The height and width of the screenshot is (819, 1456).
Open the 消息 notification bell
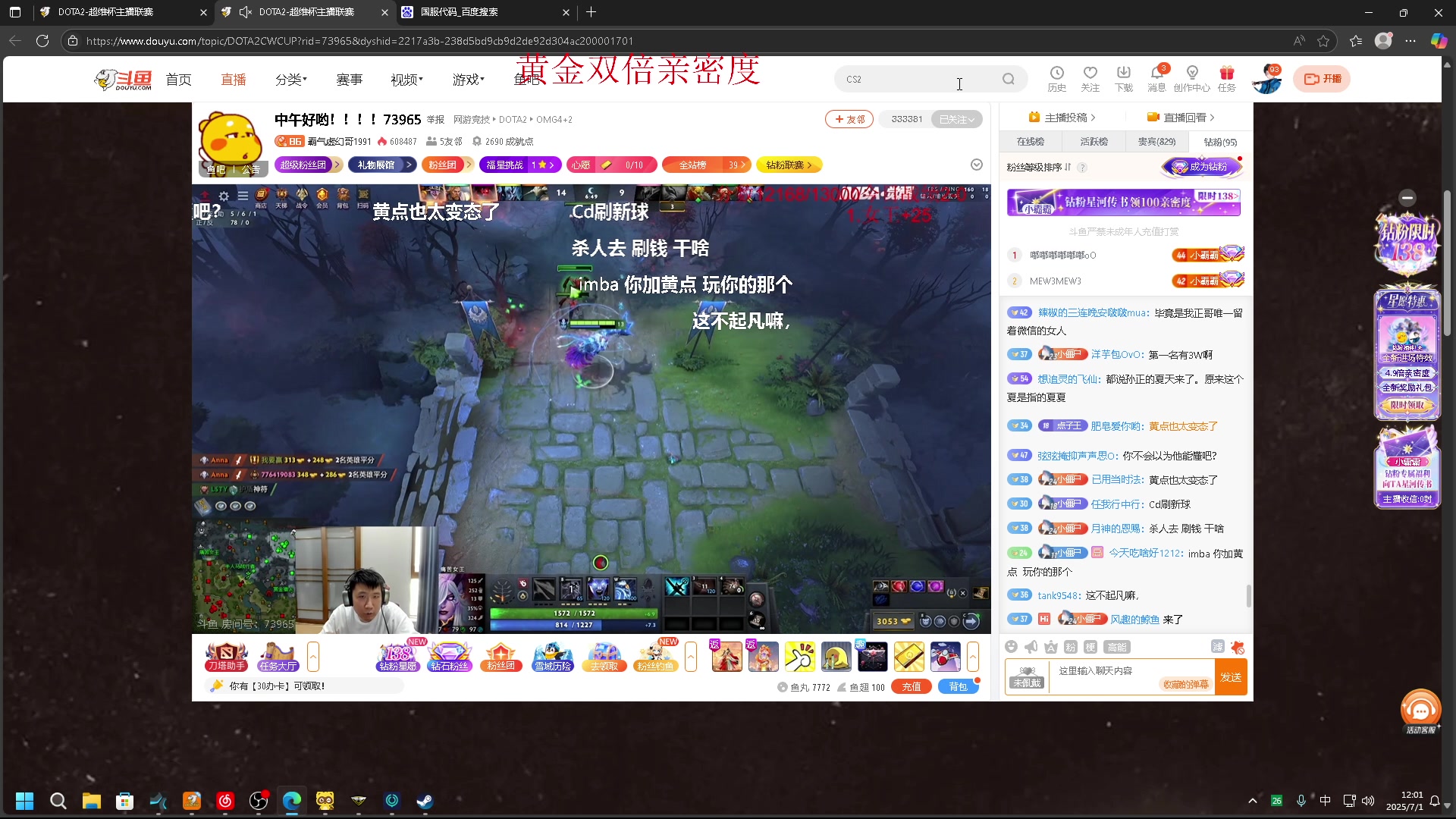(1156, 78)
